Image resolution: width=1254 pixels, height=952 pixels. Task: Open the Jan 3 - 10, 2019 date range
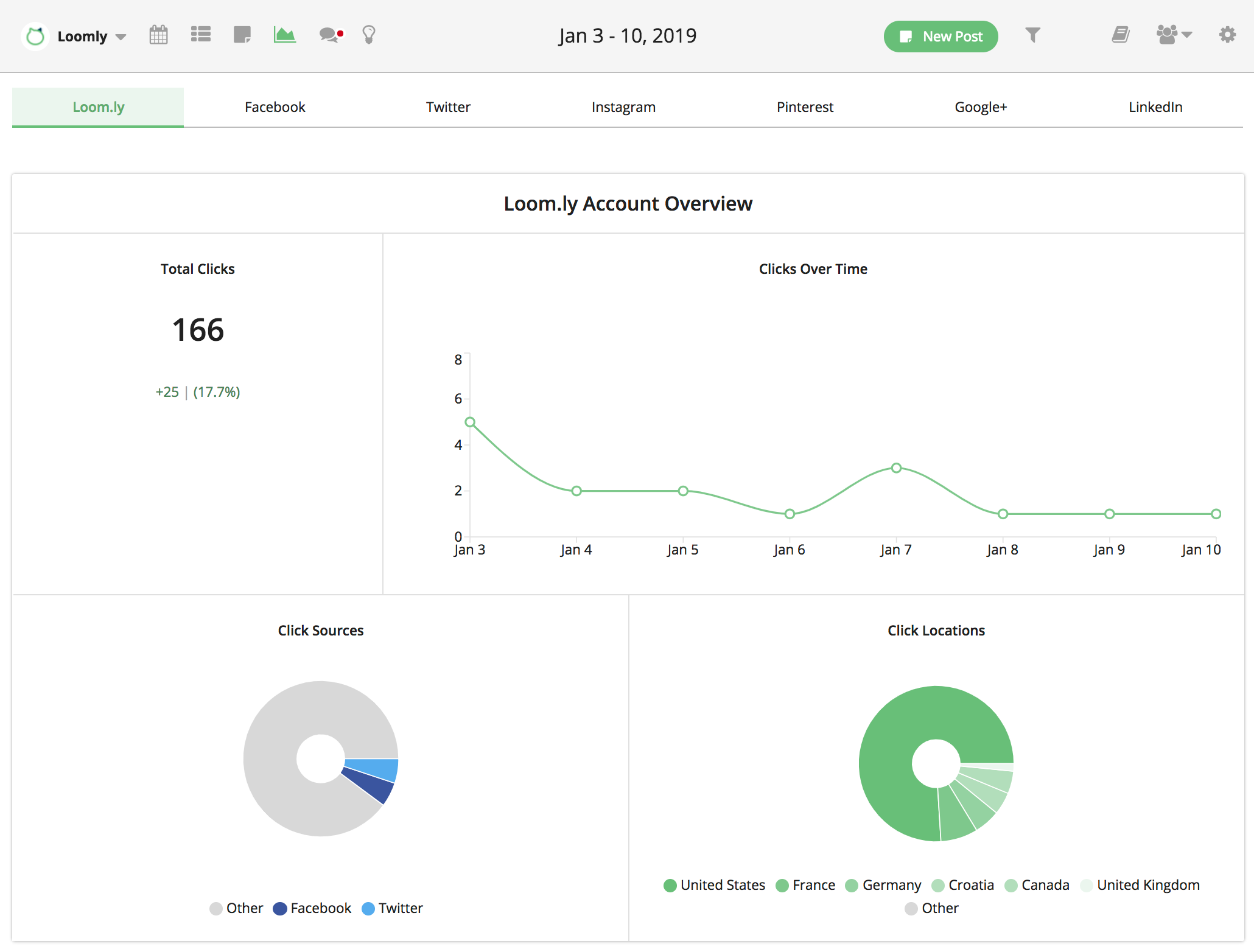(628, 36)
